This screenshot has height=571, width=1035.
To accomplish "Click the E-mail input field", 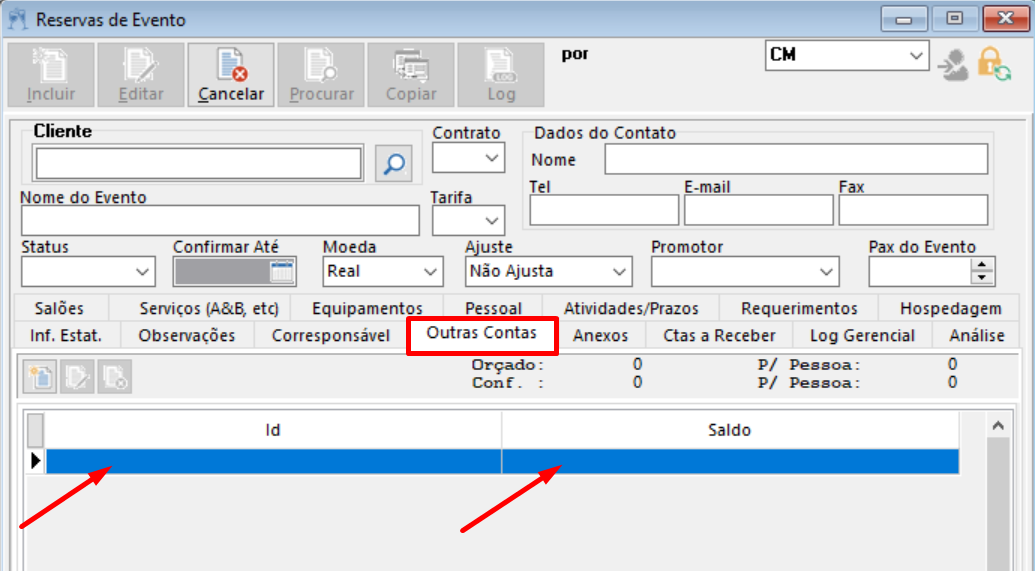I will [758, 210].
